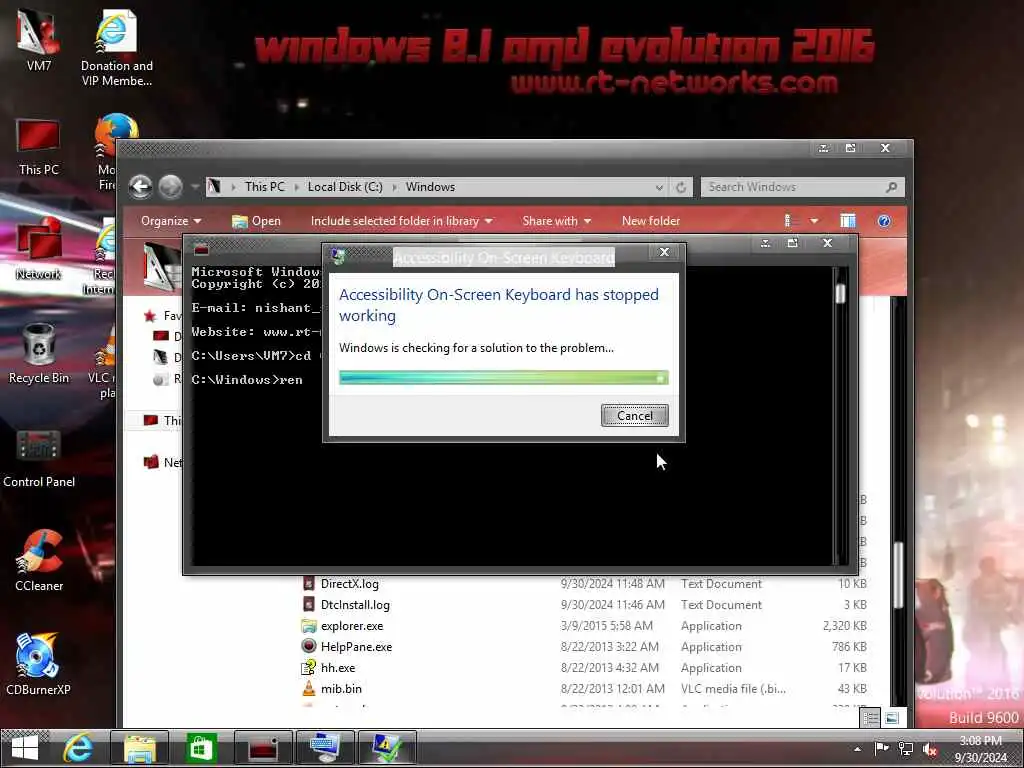The width and height of the screenshot is (1024, 768).
Task: Open the Windows Start button
Action: click(x=25, y=748)
